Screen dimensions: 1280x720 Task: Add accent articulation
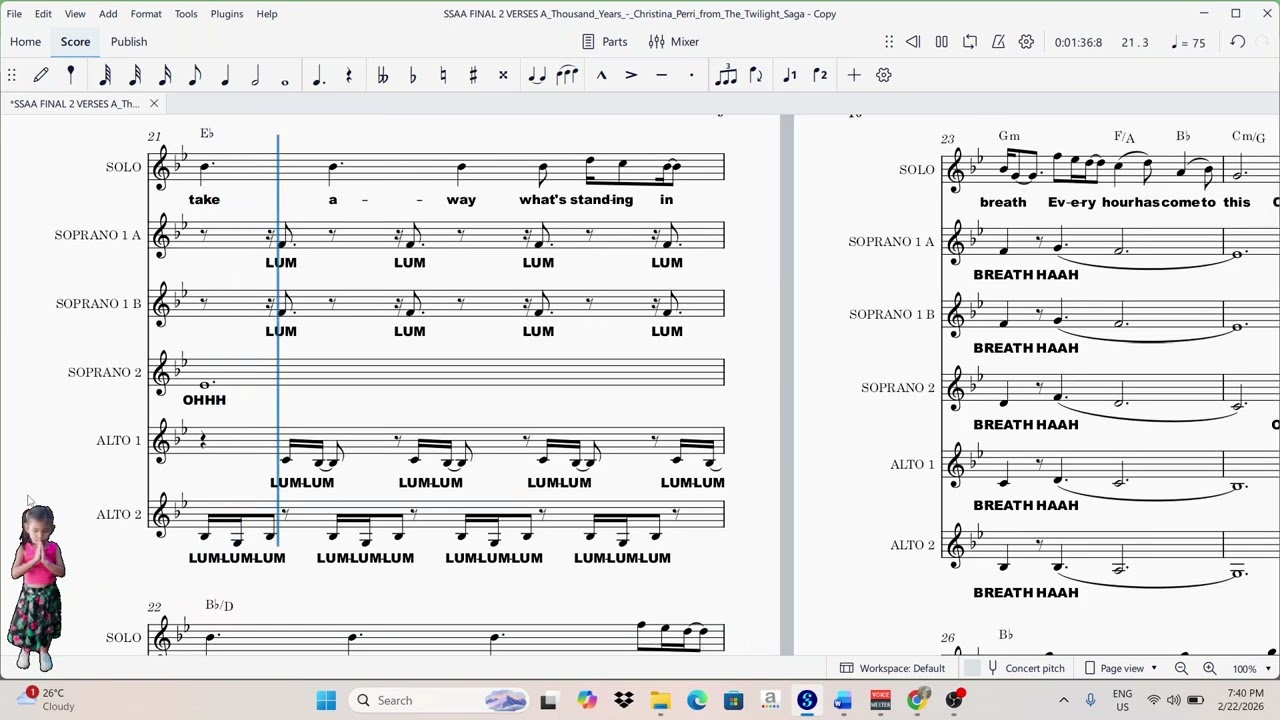[631, 75]
